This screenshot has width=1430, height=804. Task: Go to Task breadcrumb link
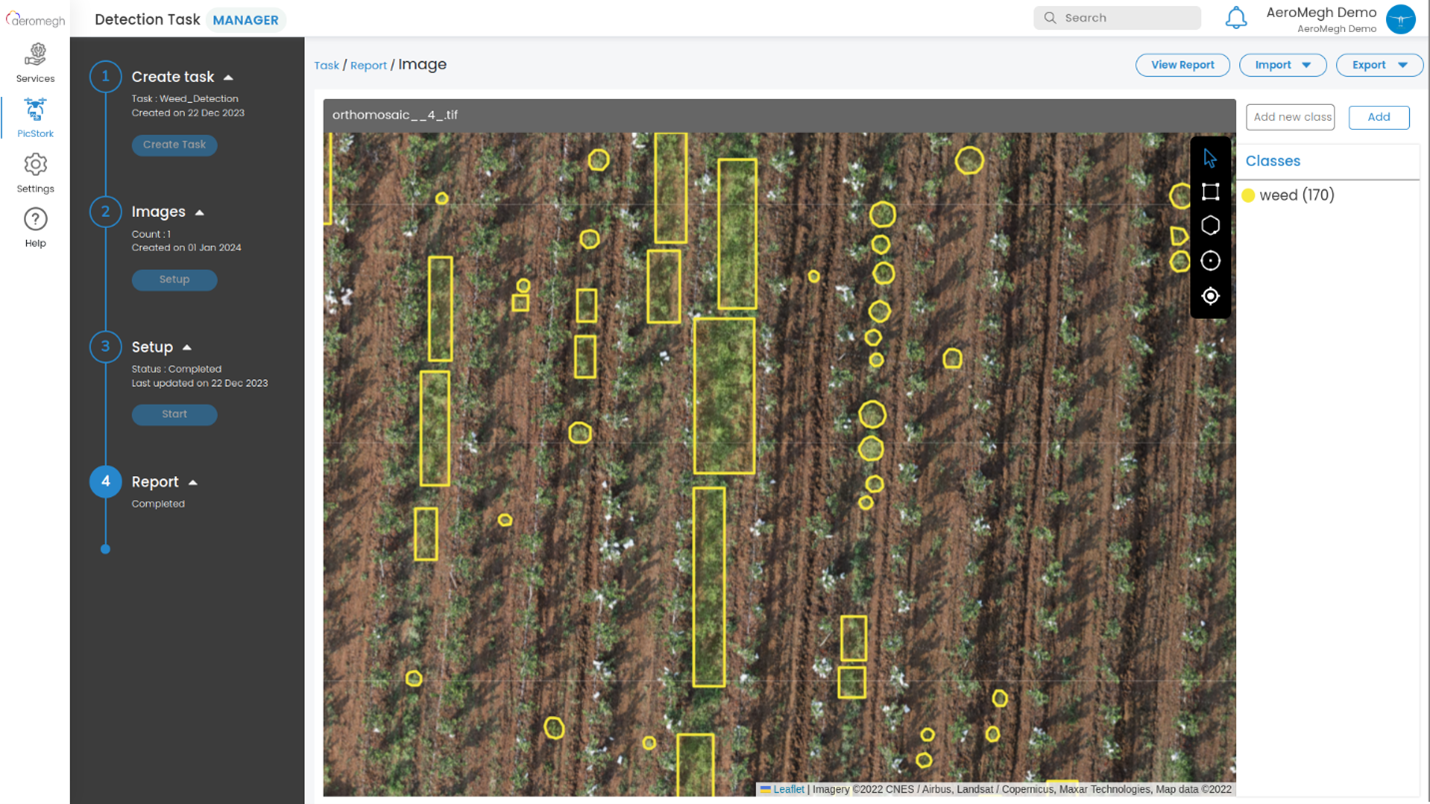point(327,66)
